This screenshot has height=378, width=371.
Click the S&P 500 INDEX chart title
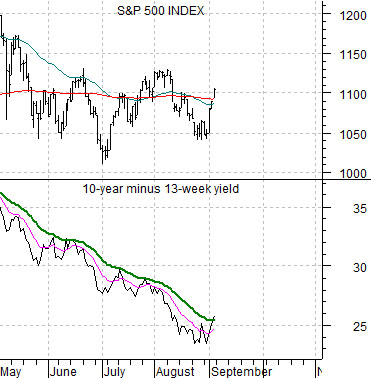(x=161, y=11)
